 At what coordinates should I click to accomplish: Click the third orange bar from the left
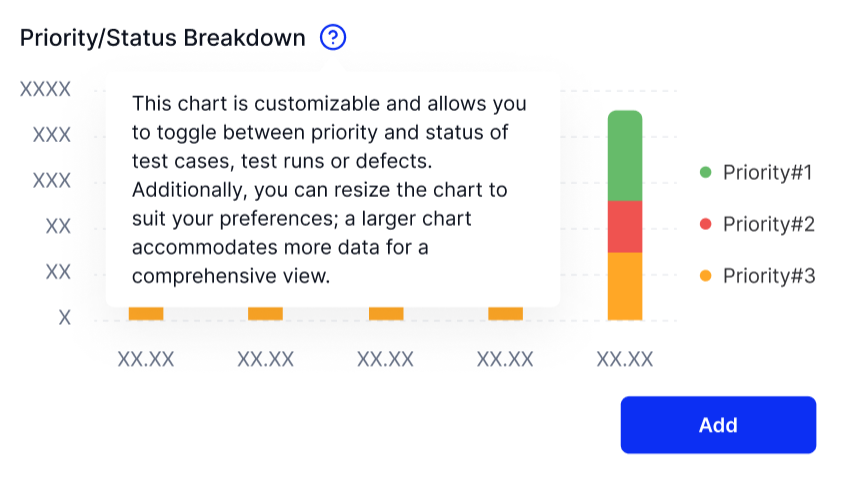point(386,314)
